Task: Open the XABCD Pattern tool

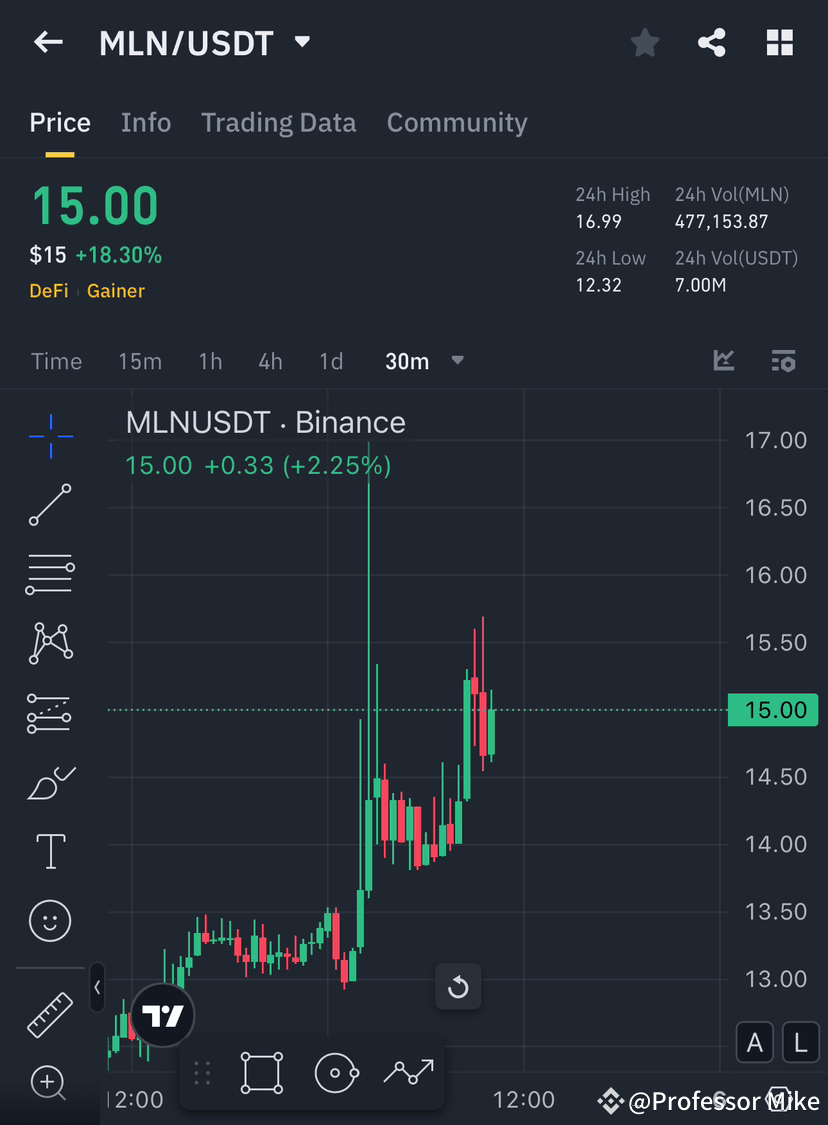Action: 50,643
